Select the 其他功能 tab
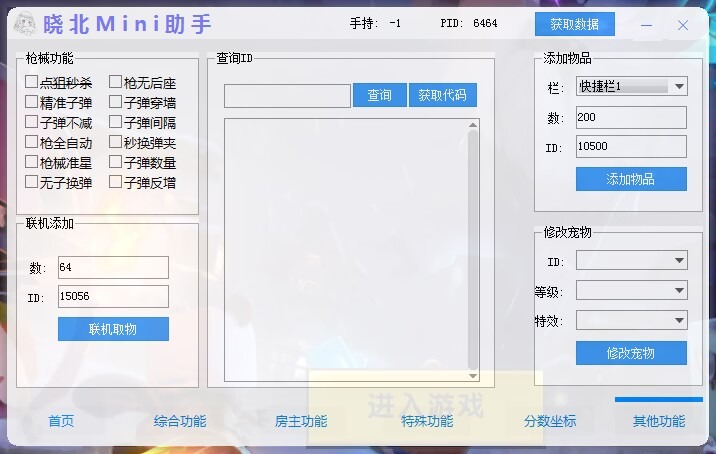The image size is (716, 454). click(659, 421)
